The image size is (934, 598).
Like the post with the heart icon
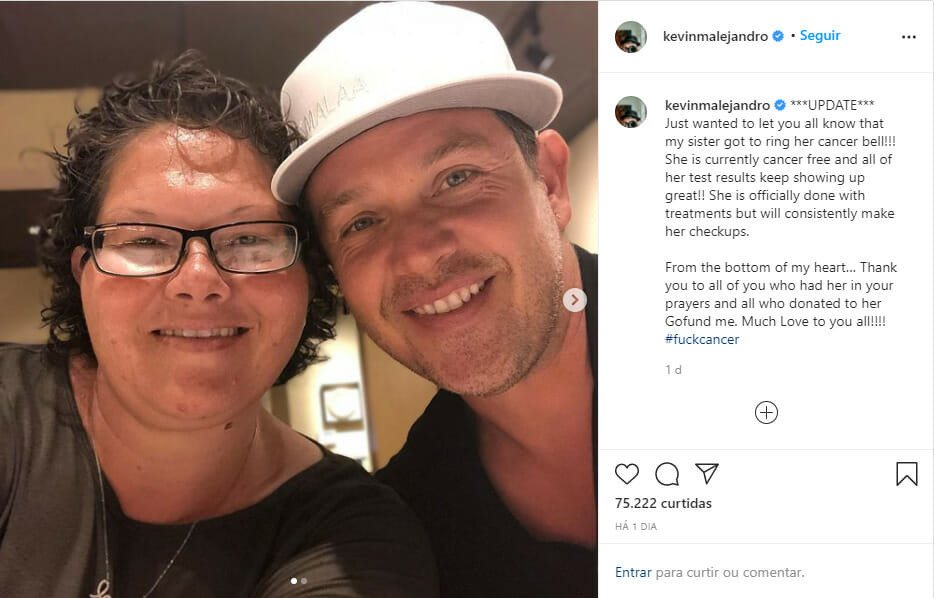coord(627,474)
